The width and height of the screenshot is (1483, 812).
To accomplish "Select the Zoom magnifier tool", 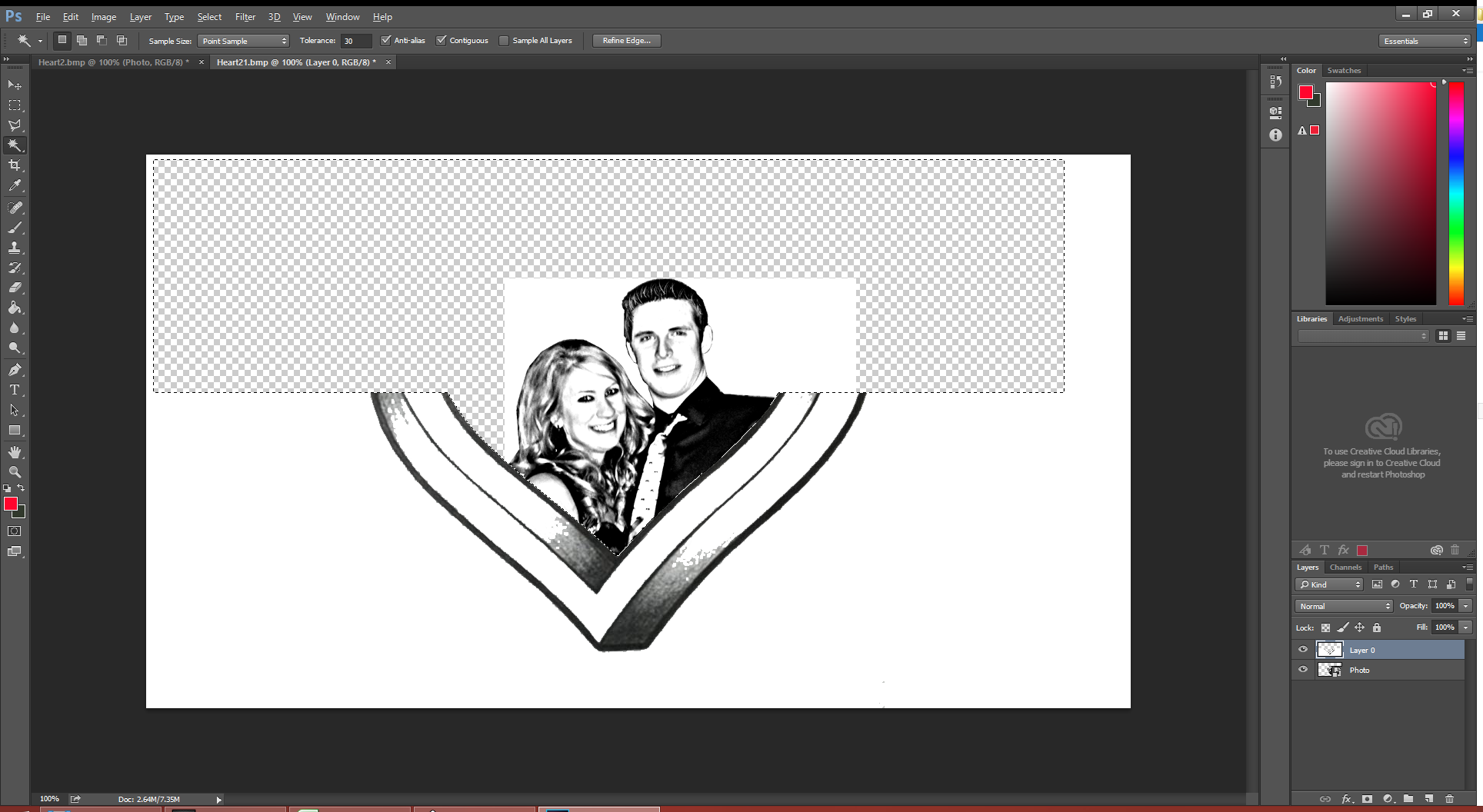I will 15,472.
